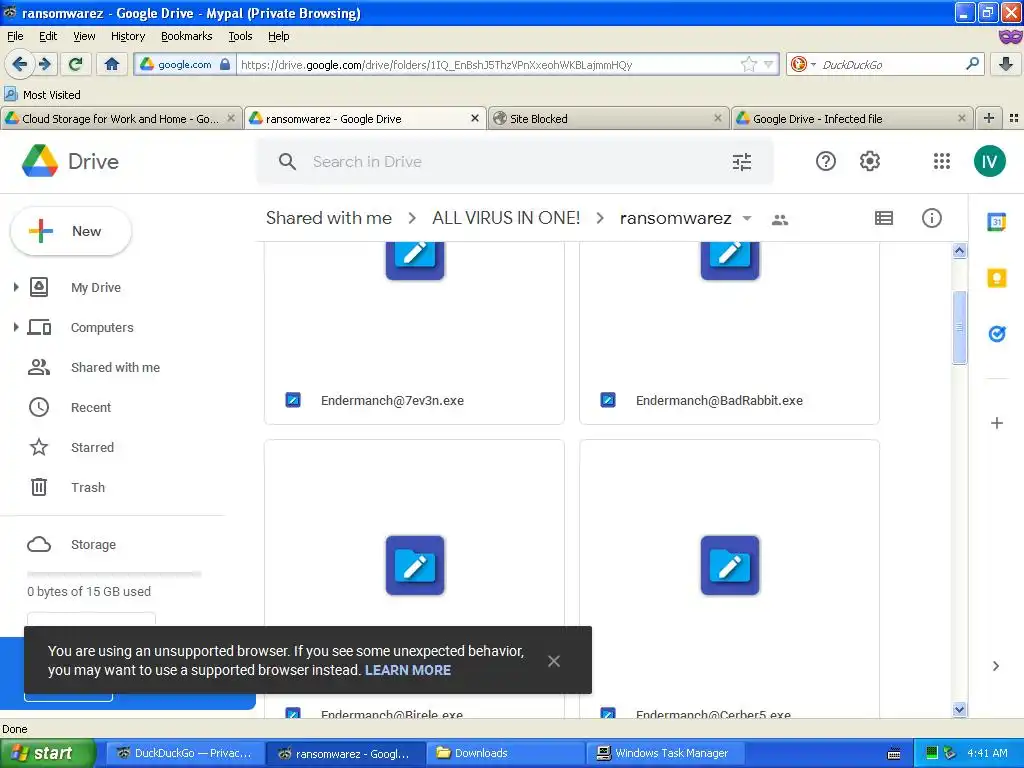Open Drive settings gear icon
Image resolution: width=1024 pixels, height=768 pixels.
(869, 161)
